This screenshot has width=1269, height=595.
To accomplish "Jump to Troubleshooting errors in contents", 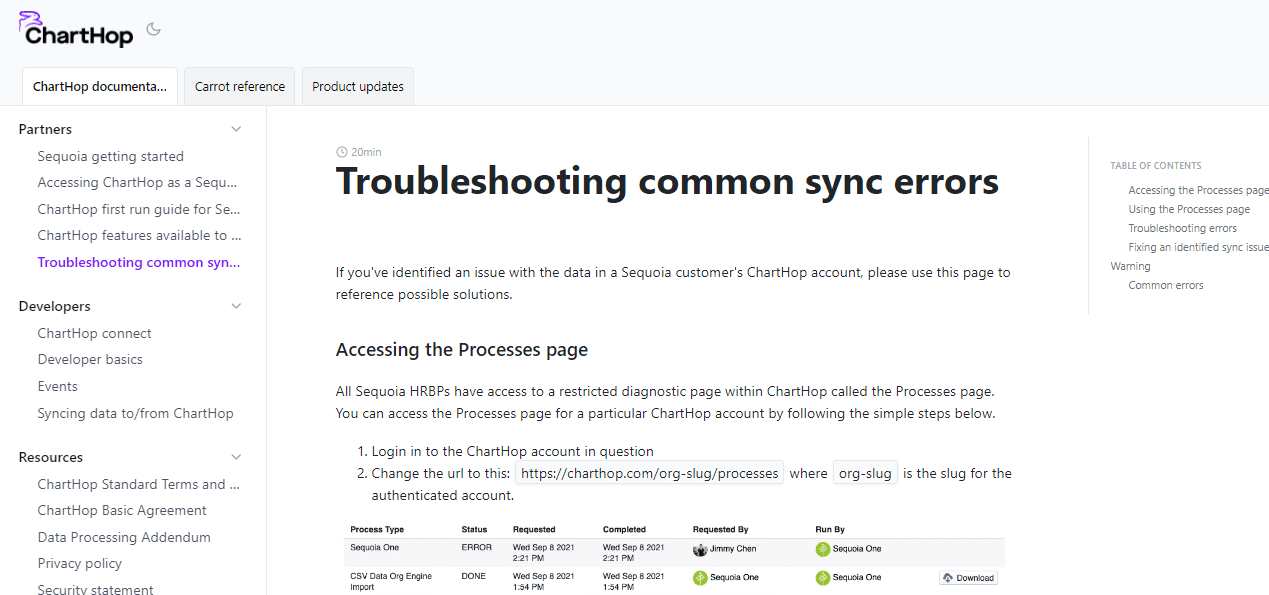I will [x=1182, y=228].
